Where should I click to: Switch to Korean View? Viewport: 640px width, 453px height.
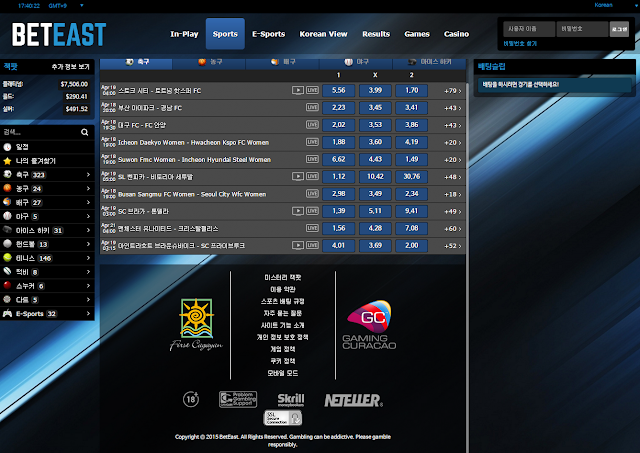(x=323, y=34)
